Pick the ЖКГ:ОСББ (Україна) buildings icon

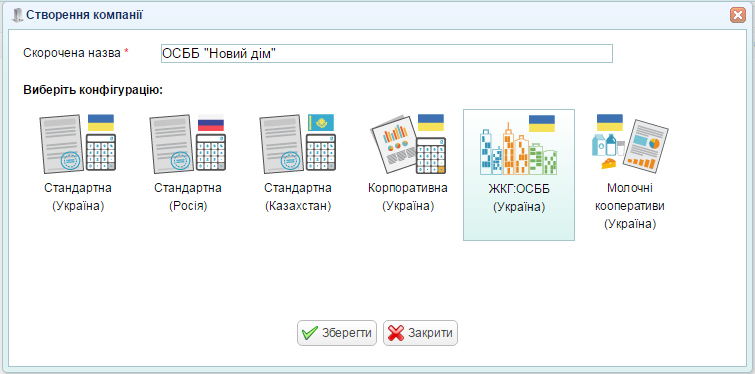(518, 145)
